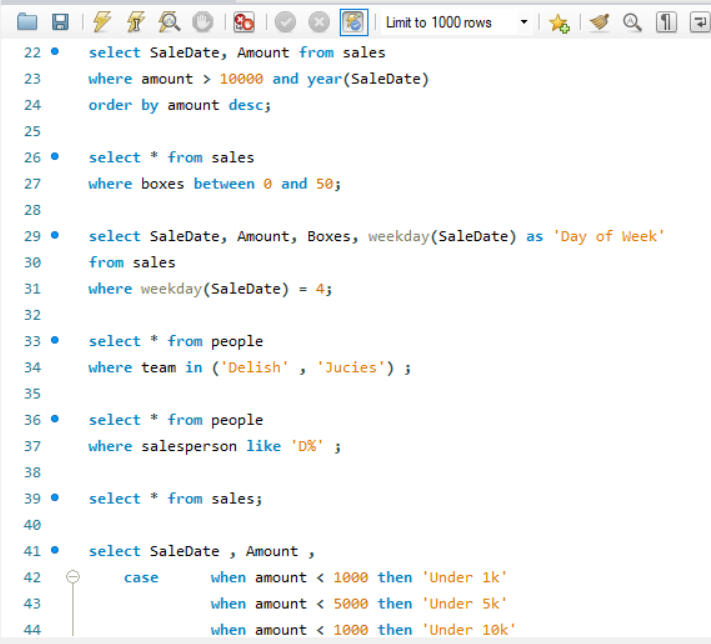Collapse the case block on line 42
This screenshot has width=711, height=644.
72,577
